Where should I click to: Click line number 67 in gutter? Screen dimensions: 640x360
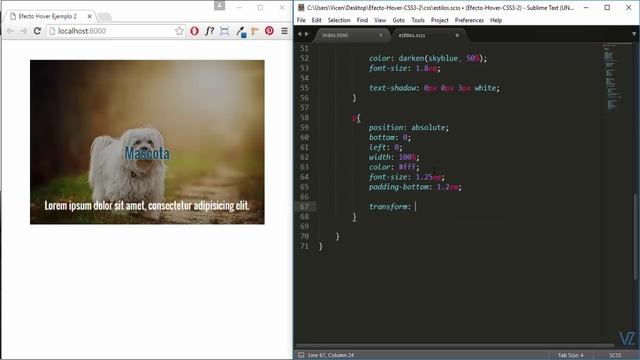tap(304, 207)
